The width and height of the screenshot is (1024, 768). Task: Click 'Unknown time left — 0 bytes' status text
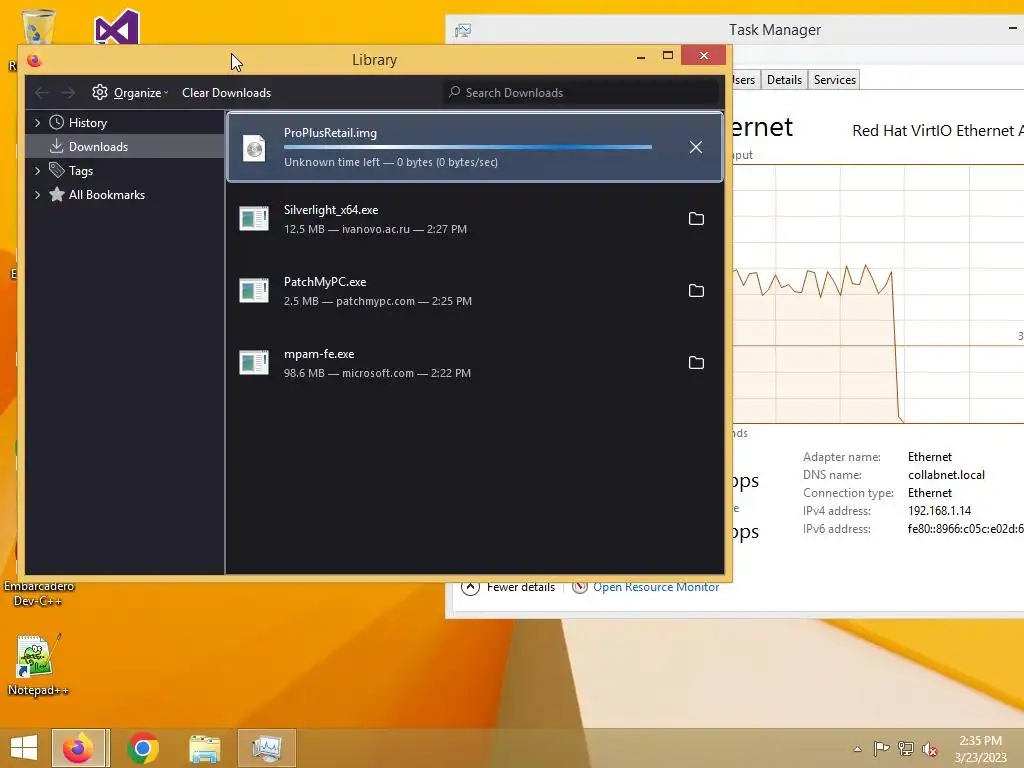click(391, 162)
